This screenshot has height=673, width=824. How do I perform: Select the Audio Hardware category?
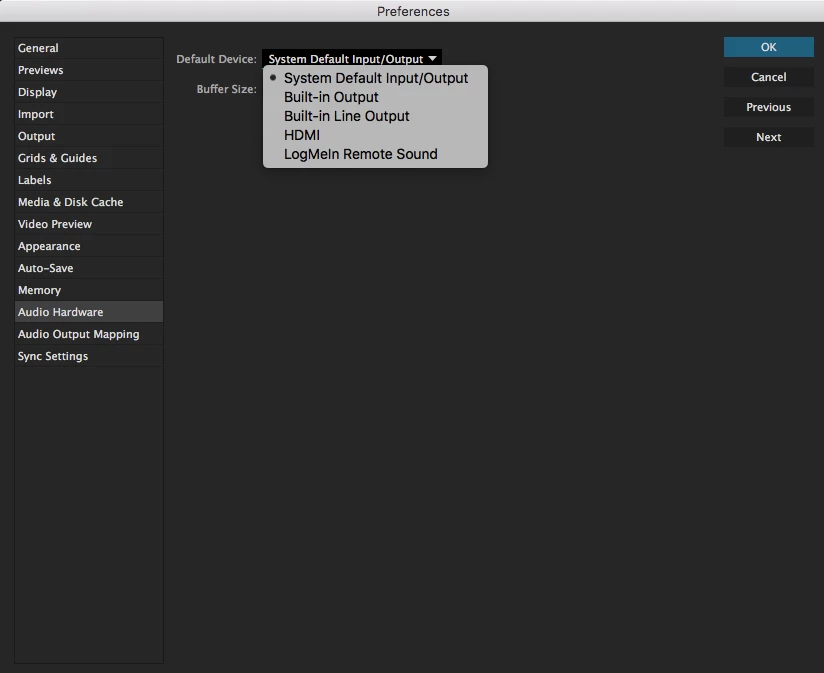(x=89, y=312)
